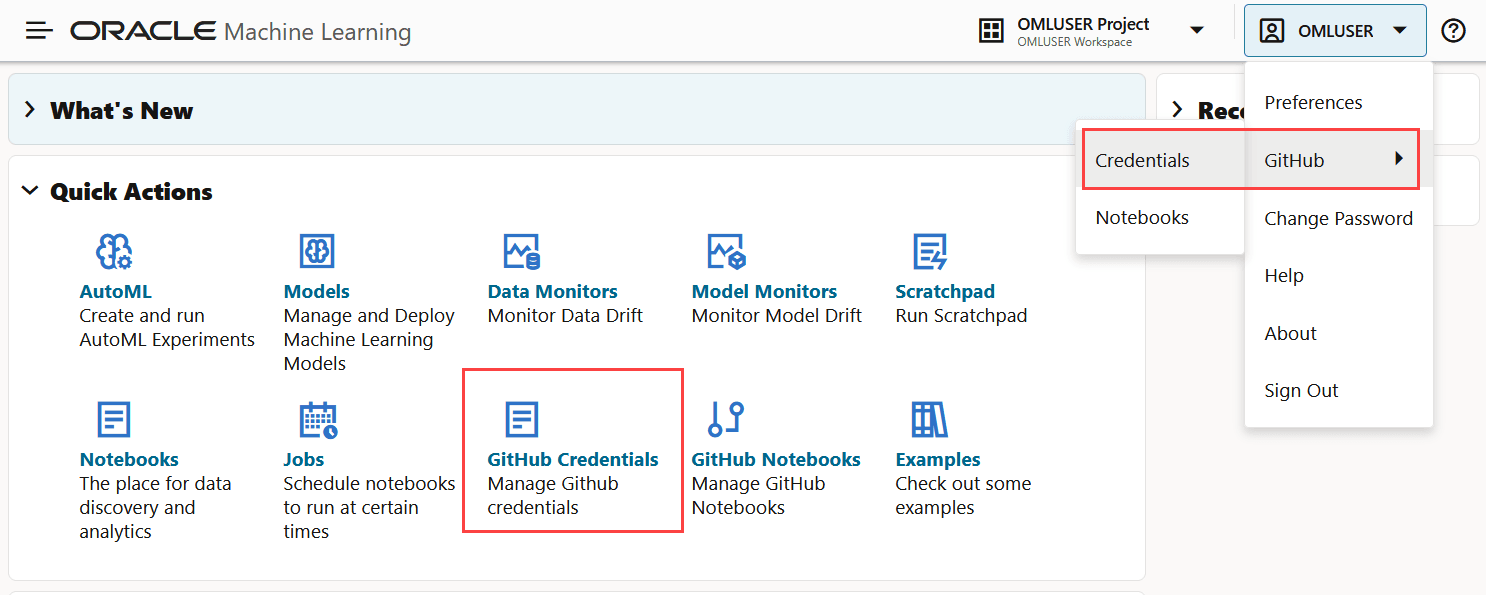Toggle the OMLUSER user menu arrow

click(x=1400, y=31)
